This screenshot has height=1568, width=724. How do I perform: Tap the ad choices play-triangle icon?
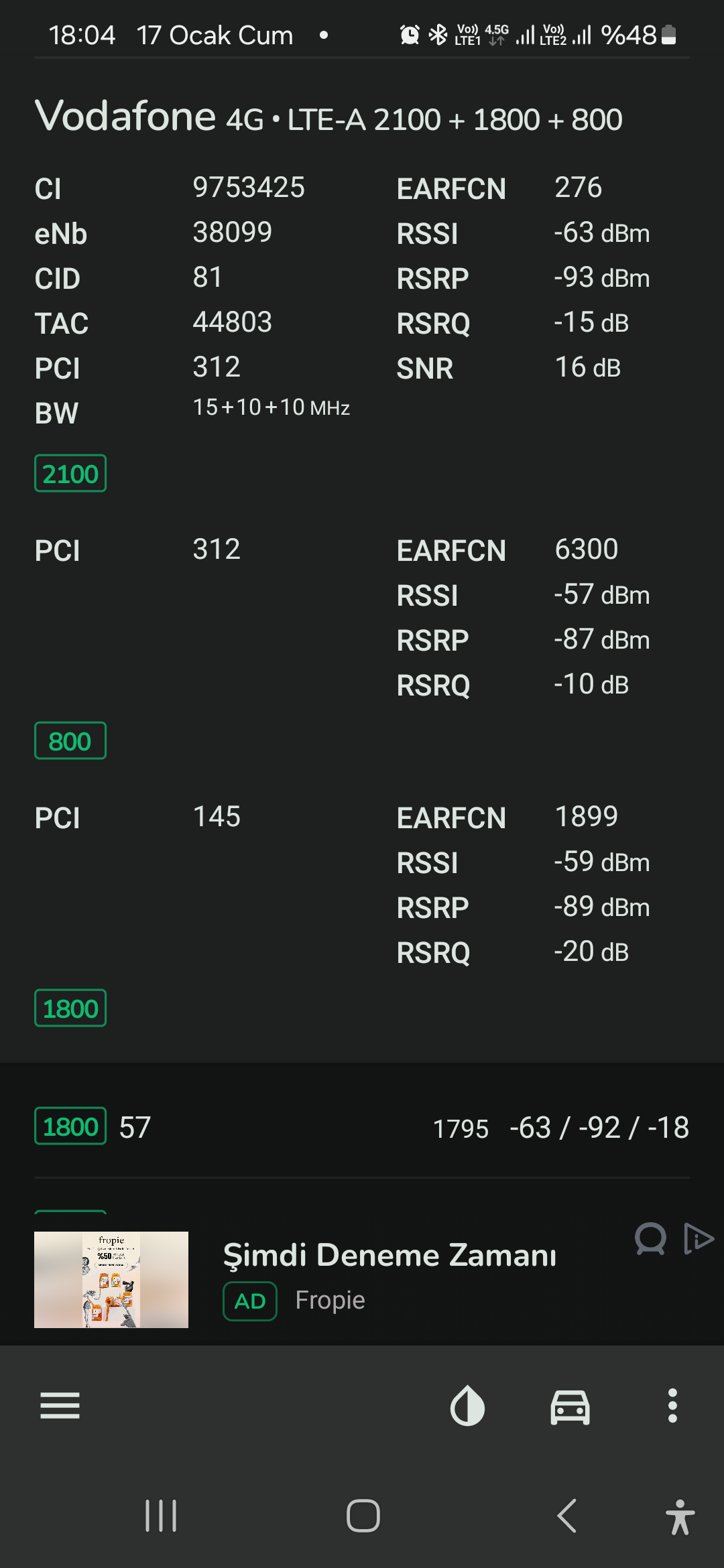click(x=699, y=1238)
